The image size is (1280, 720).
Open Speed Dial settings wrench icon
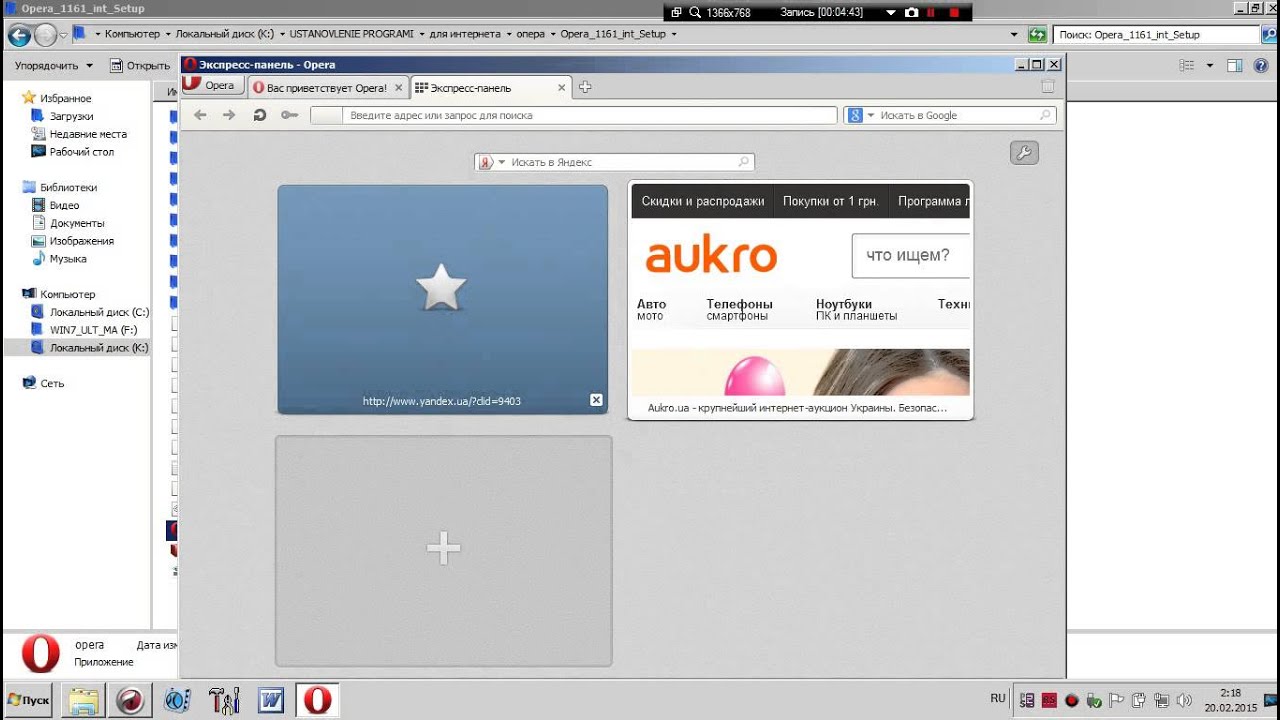(1024, 153)
